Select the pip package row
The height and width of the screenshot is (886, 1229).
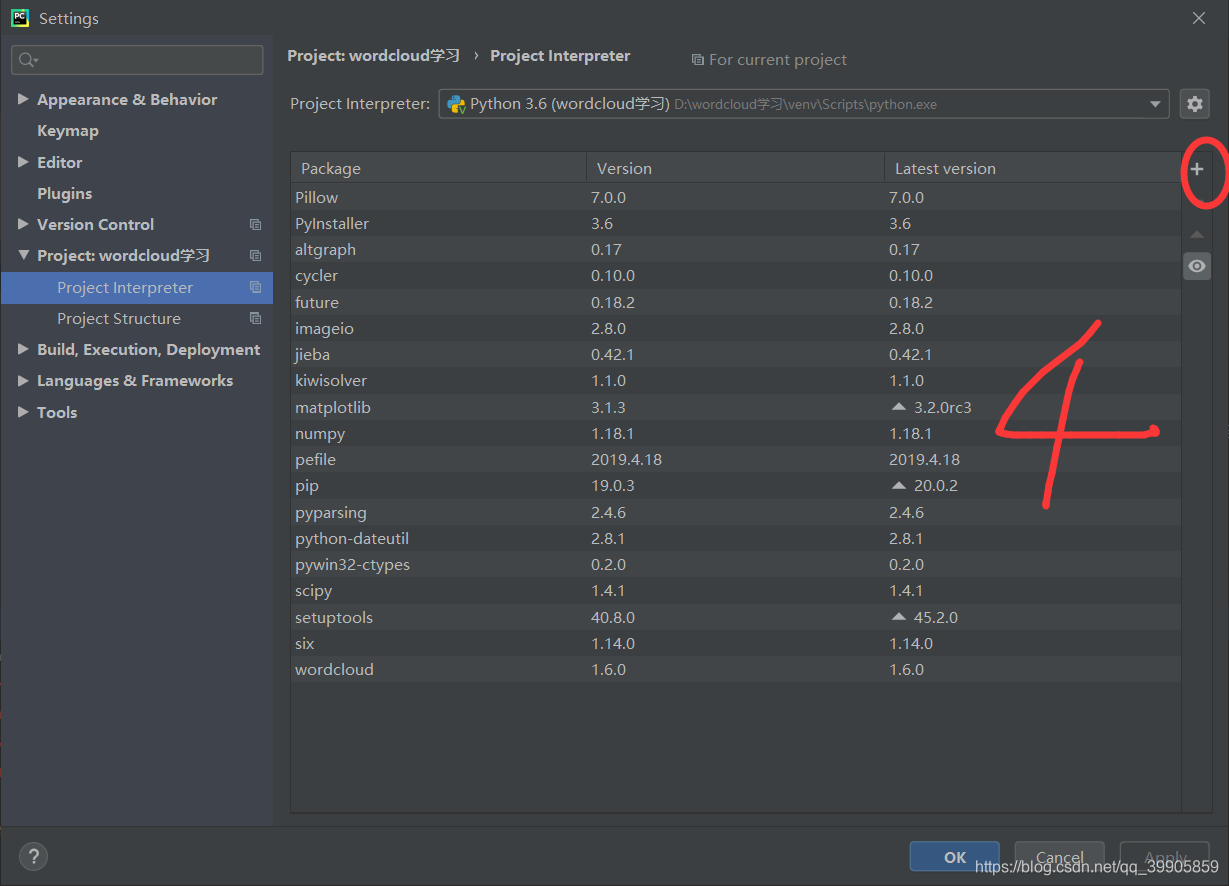tap(735, 485)
